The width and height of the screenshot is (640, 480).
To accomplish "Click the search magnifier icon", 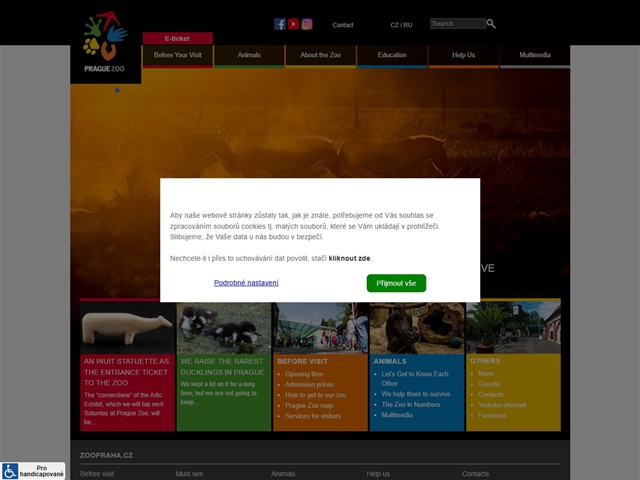I will [x=491, y=23].
